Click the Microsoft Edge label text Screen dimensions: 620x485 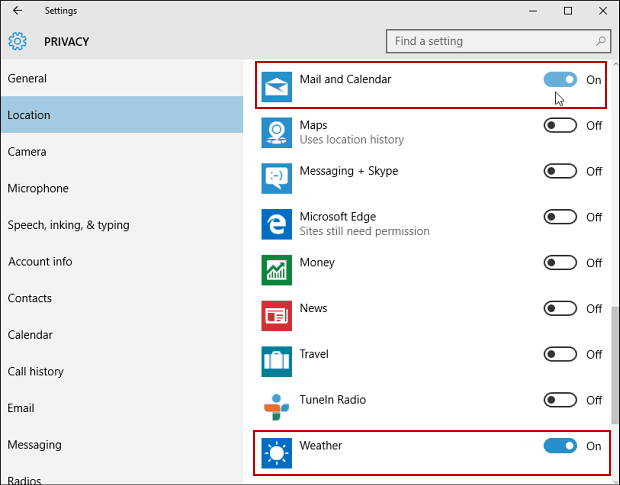tap(338, 217)
